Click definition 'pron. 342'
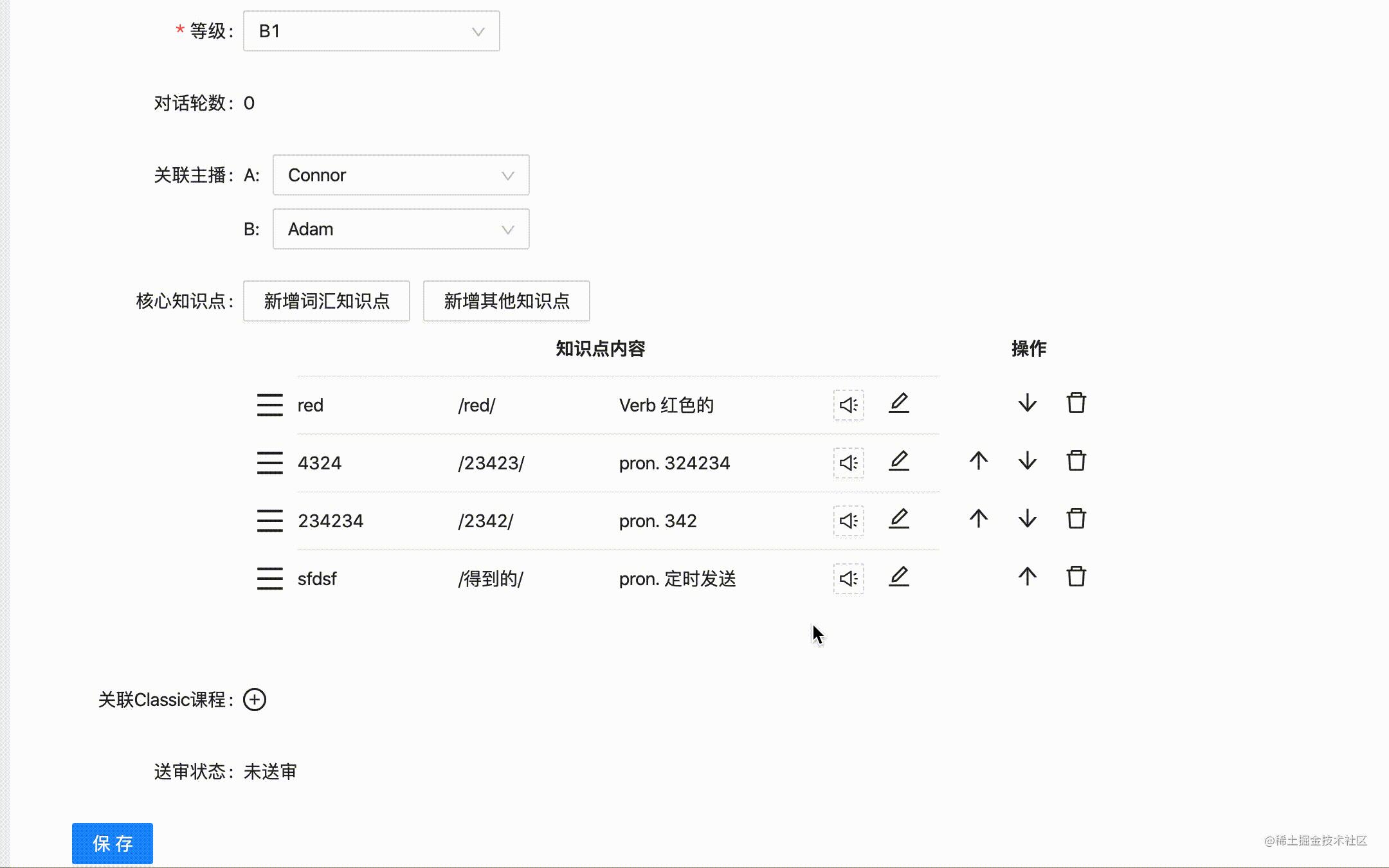The width and height of the screenshot is (1389, 868). pos(658,521)
